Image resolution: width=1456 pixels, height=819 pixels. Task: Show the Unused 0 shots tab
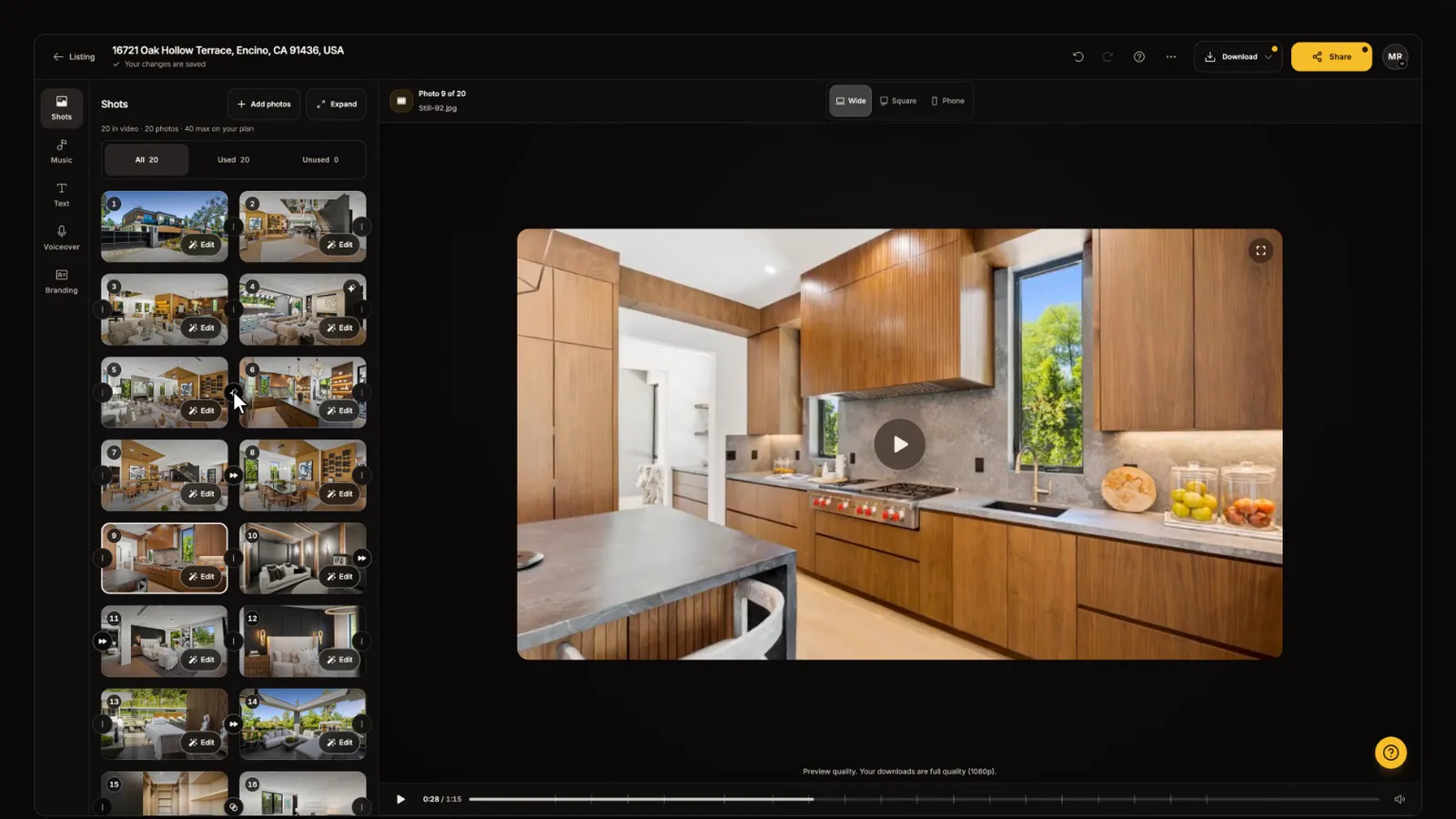point(320,159)
